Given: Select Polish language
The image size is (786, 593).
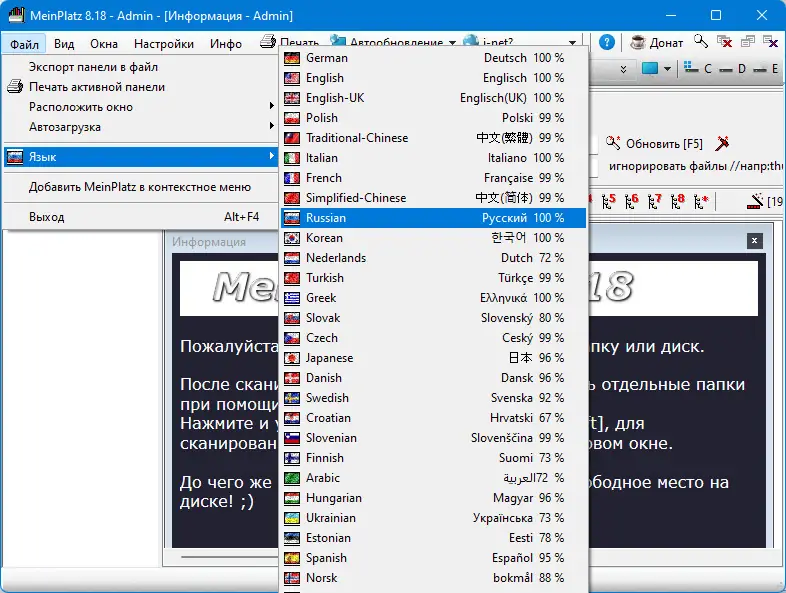Looking at the screenshot, I should click(x=433, y=118).
